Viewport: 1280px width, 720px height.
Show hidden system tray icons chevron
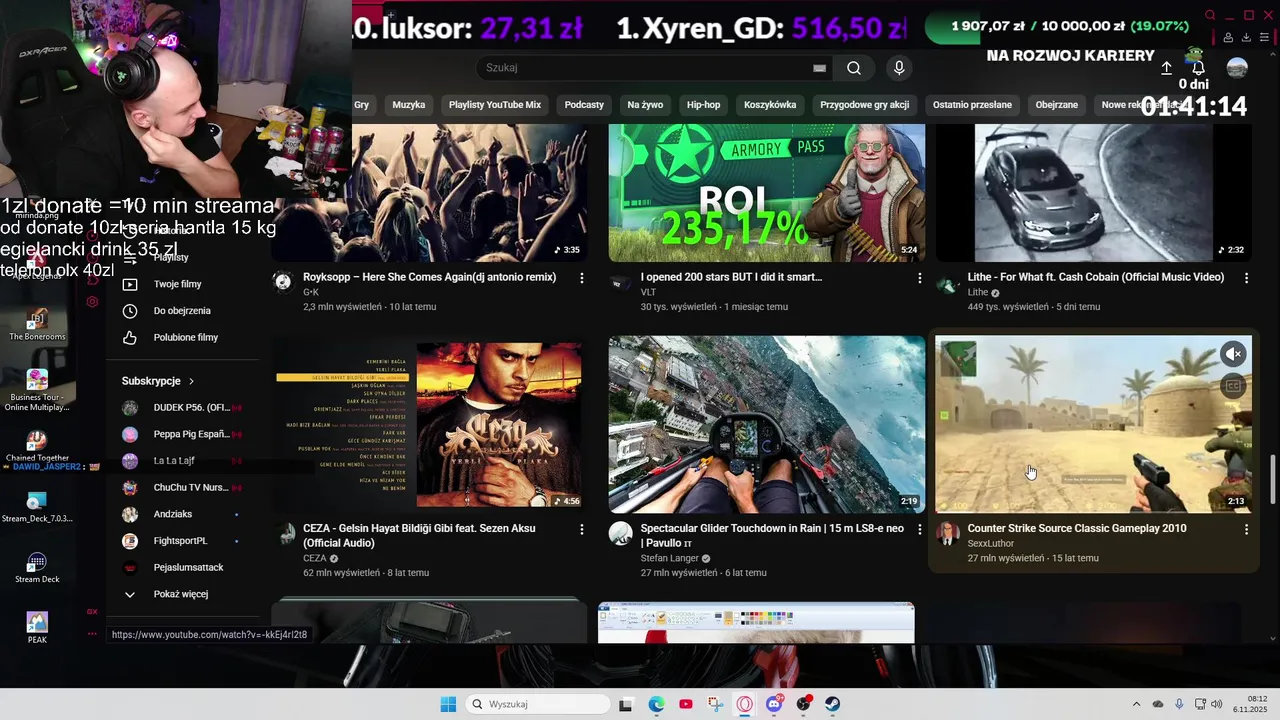coord(1136,704)
